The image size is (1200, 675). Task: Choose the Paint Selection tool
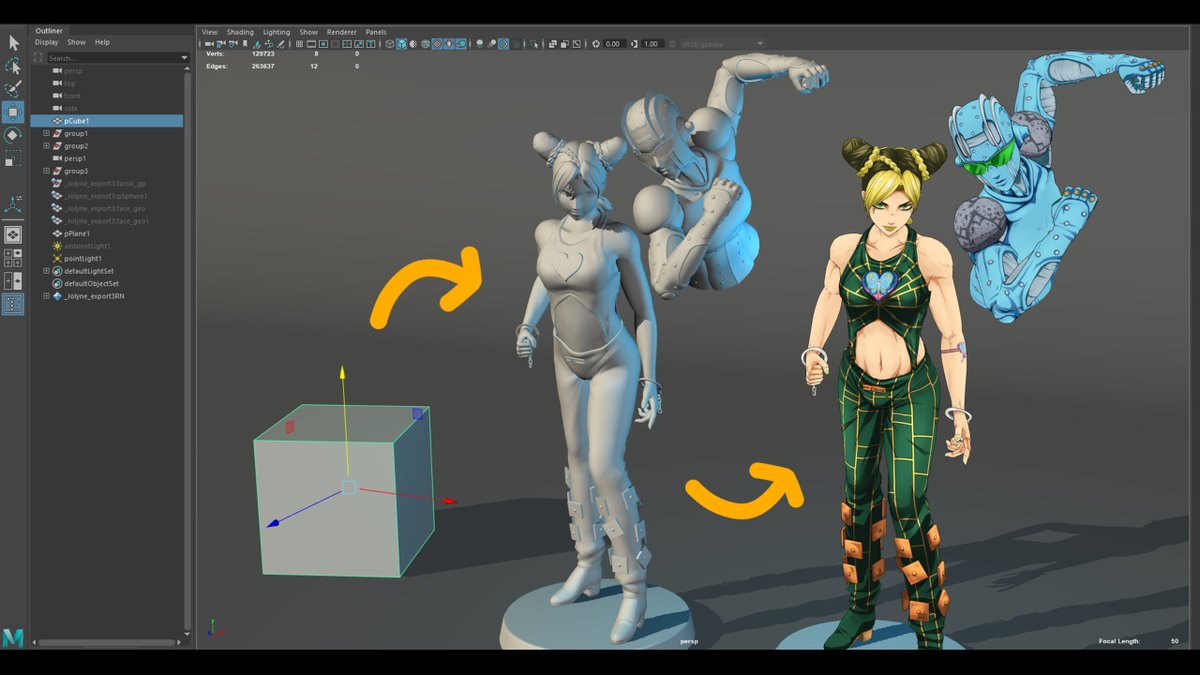coord(13,88)
